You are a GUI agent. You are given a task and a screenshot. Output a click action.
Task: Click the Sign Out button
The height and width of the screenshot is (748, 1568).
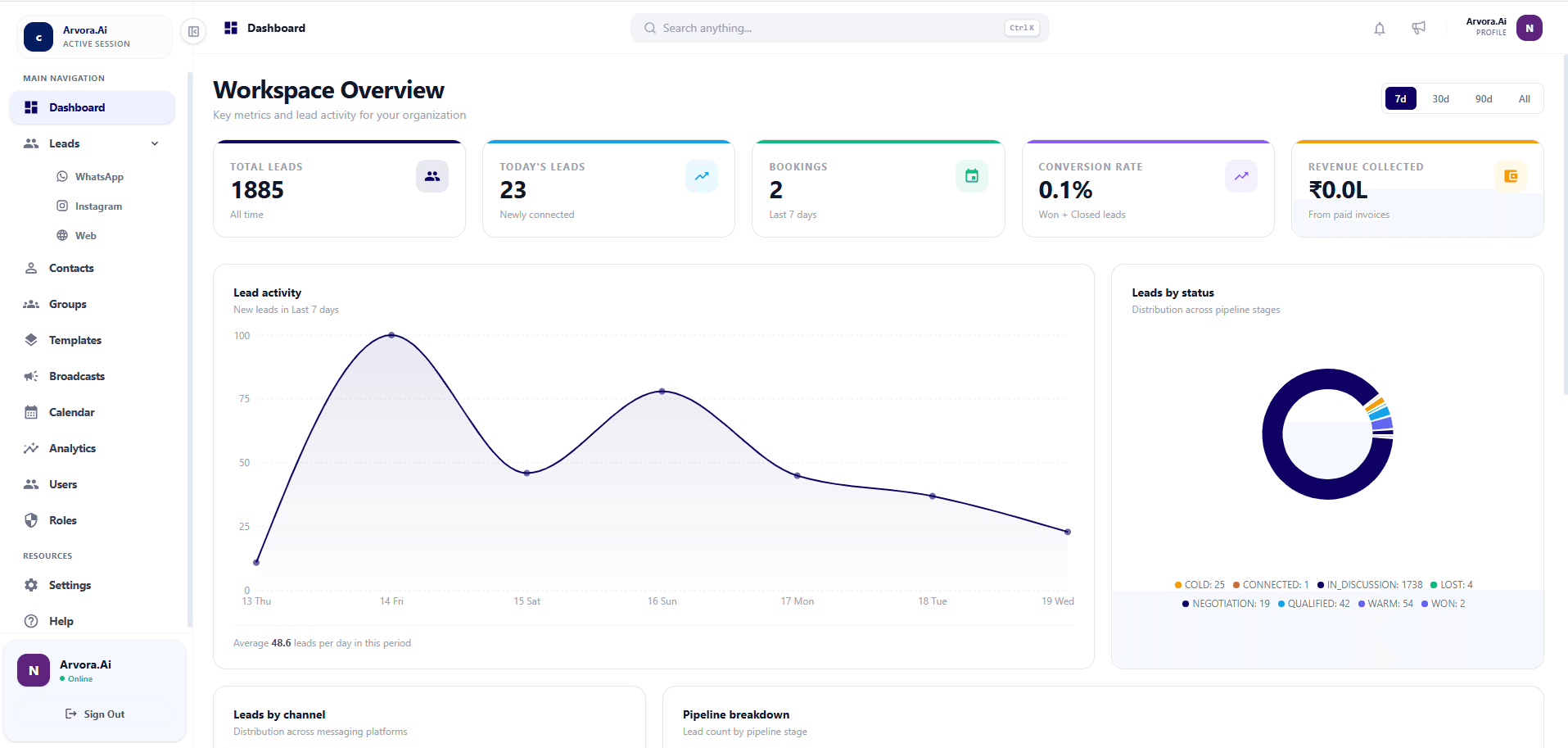94,714
